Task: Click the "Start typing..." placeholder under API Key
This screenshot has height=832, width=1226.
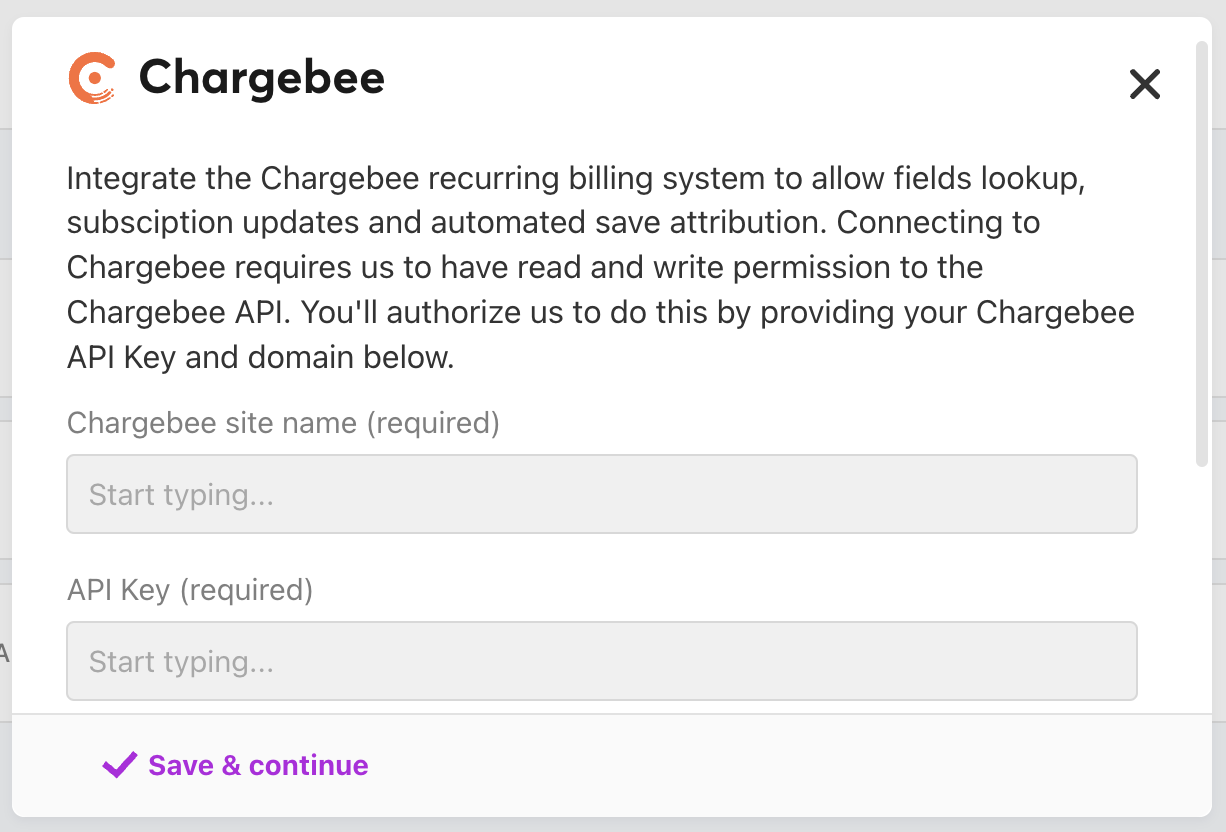Action: (181, 662)
